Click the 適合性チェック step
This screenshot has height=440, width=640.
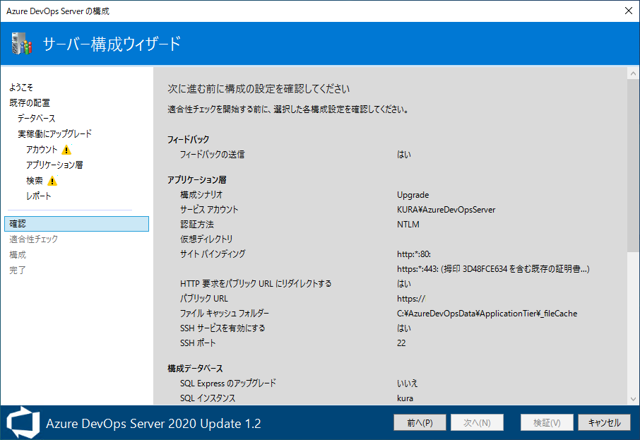coord(33,239)
